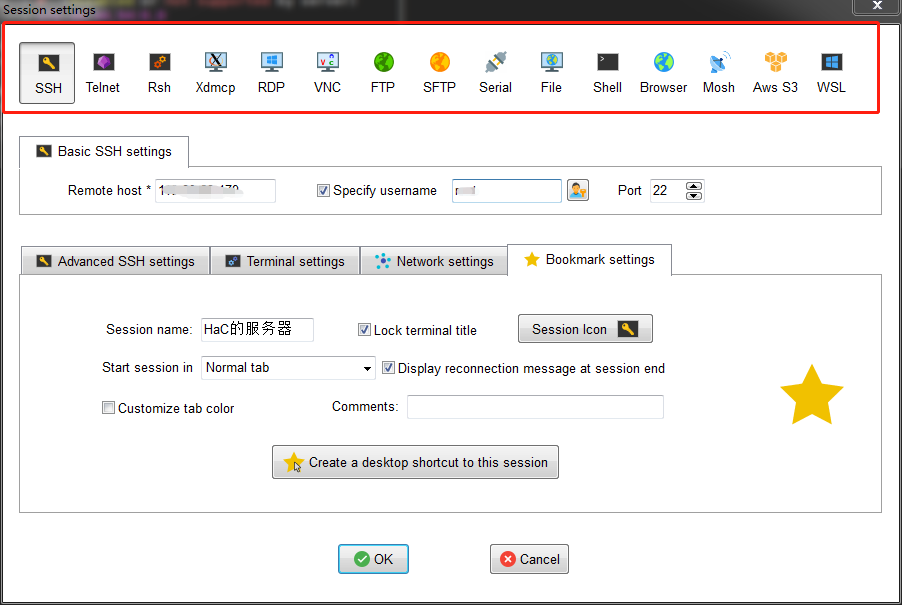Open the Basic SSH settings tab
The width and height of the screenshot is (902, 605).
(x=104, y=152)
